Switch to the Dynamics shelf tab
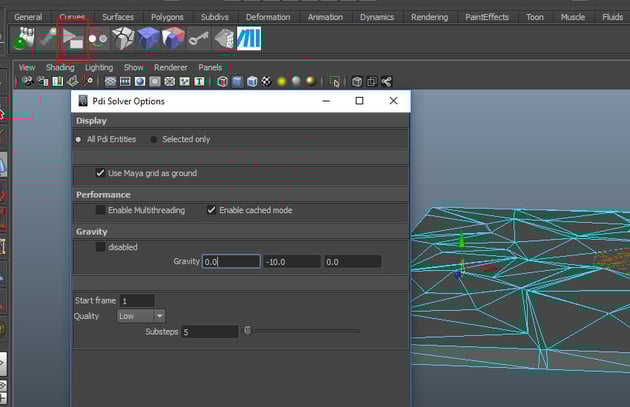Screen dimensions: 630x407 coord(377,17)
